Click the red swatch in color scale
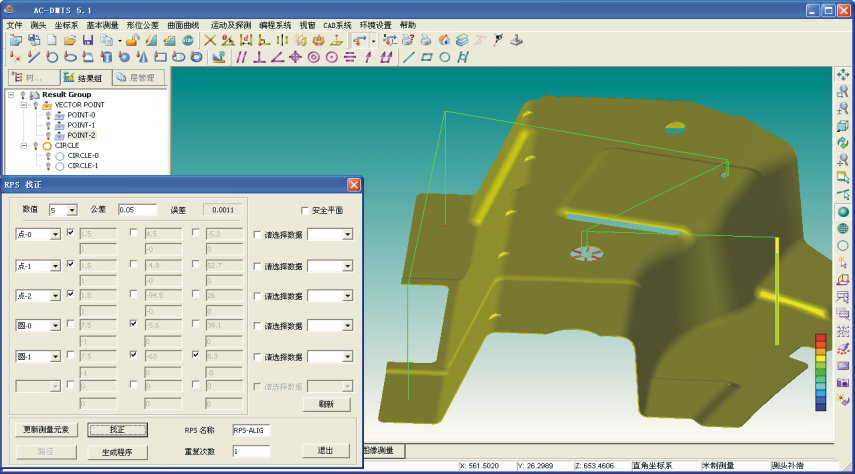855x474 pixels. point(820,338)
